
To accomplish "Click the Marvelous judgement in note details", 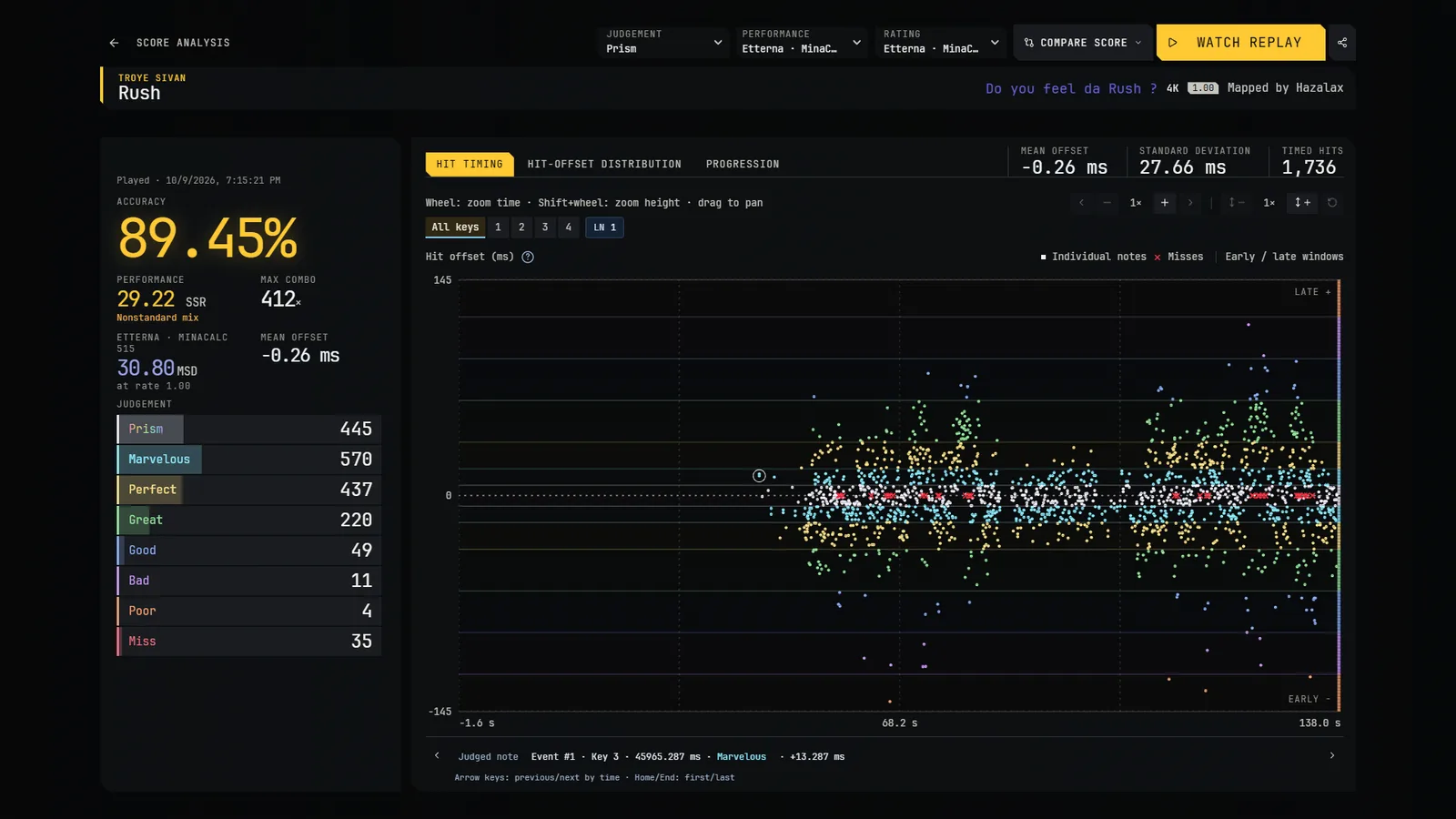I will click(741, 757).
